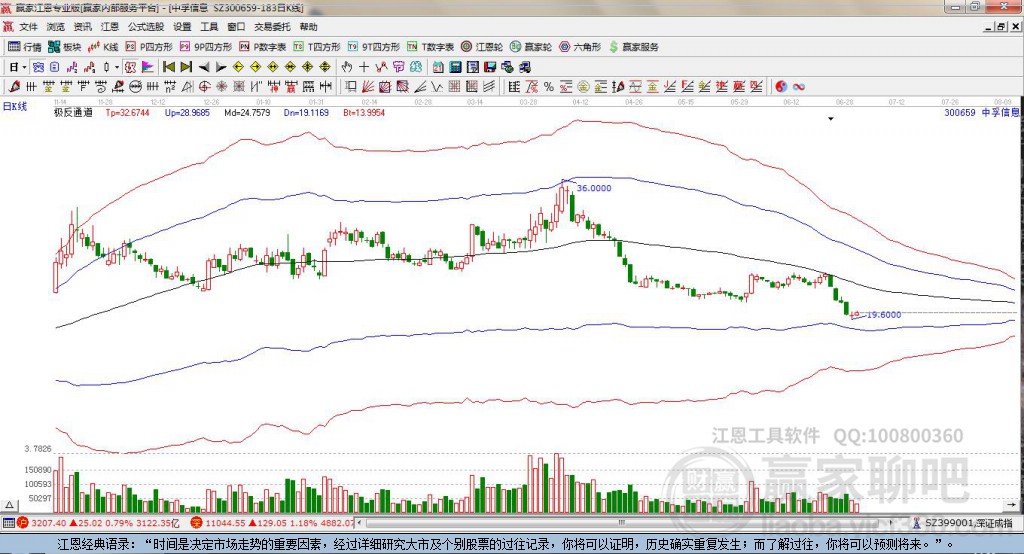Viewport: 1024px width, 554px height.
Task: Click the right arrow at chart bottom right
Action: click(x=1012, y=505)
